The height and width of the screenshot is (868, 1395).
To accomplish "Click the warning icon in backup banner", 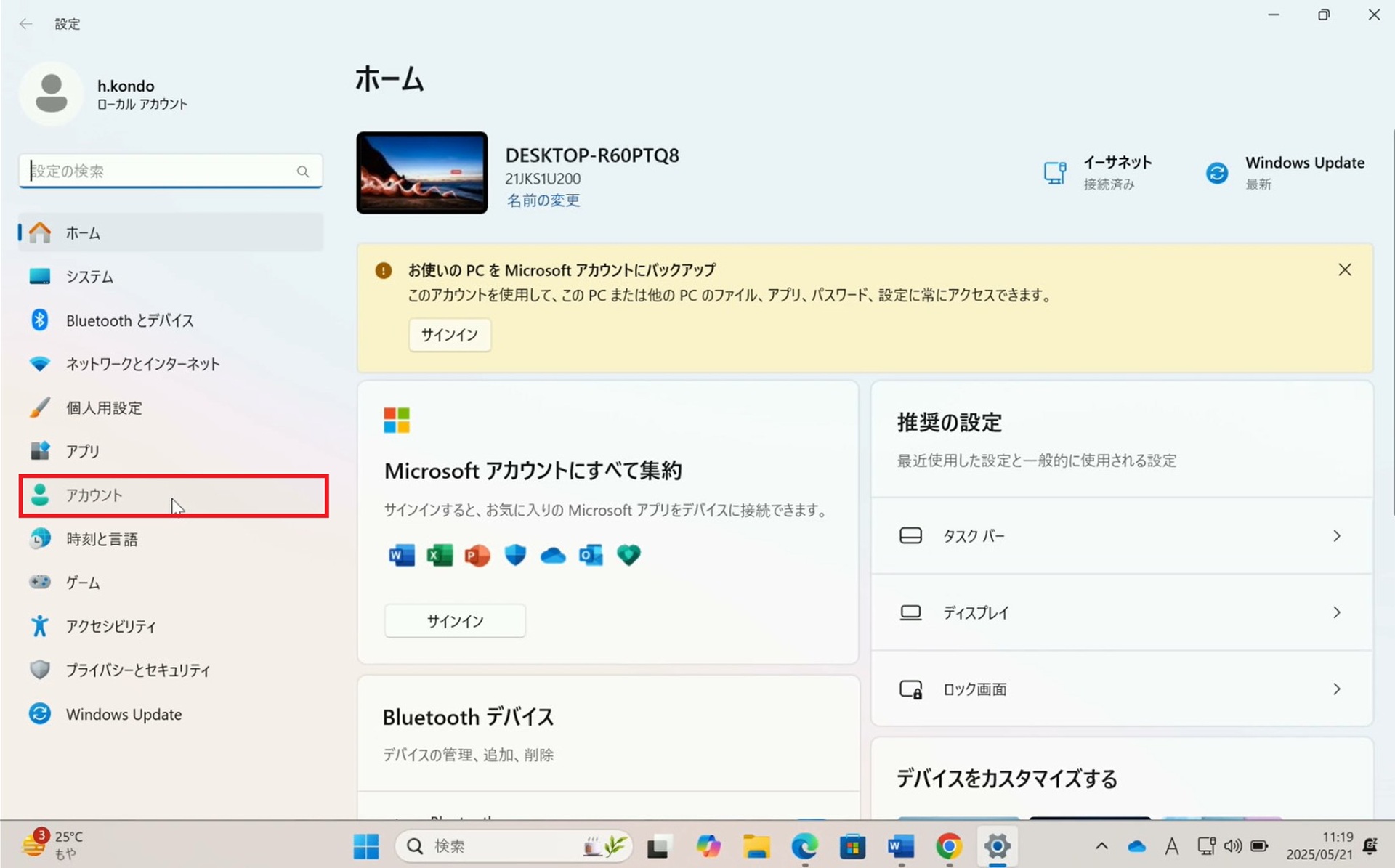I will pyautogui.click(x=384, y=271).
